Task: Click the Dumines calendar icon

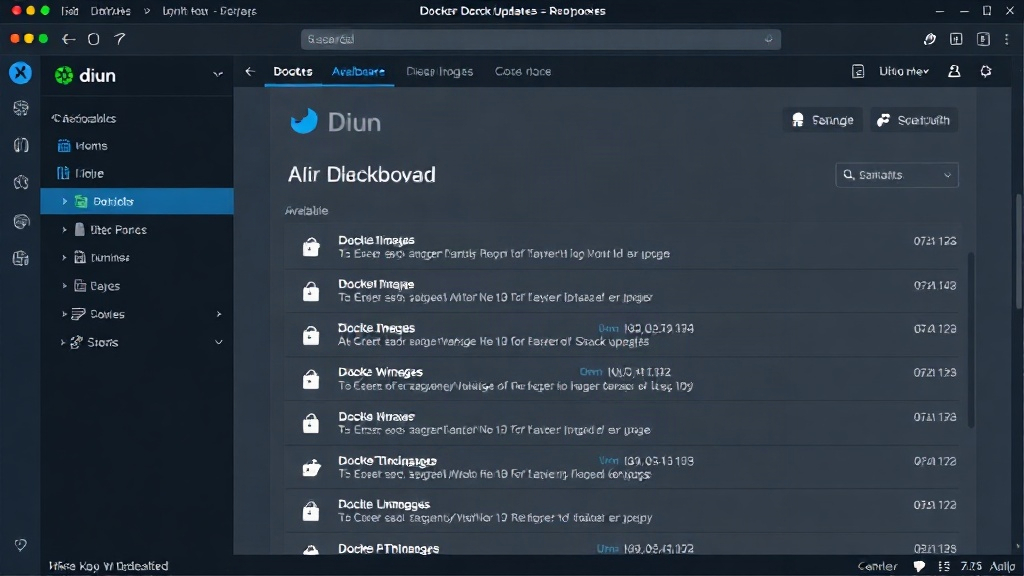Action: coord(80,257)
